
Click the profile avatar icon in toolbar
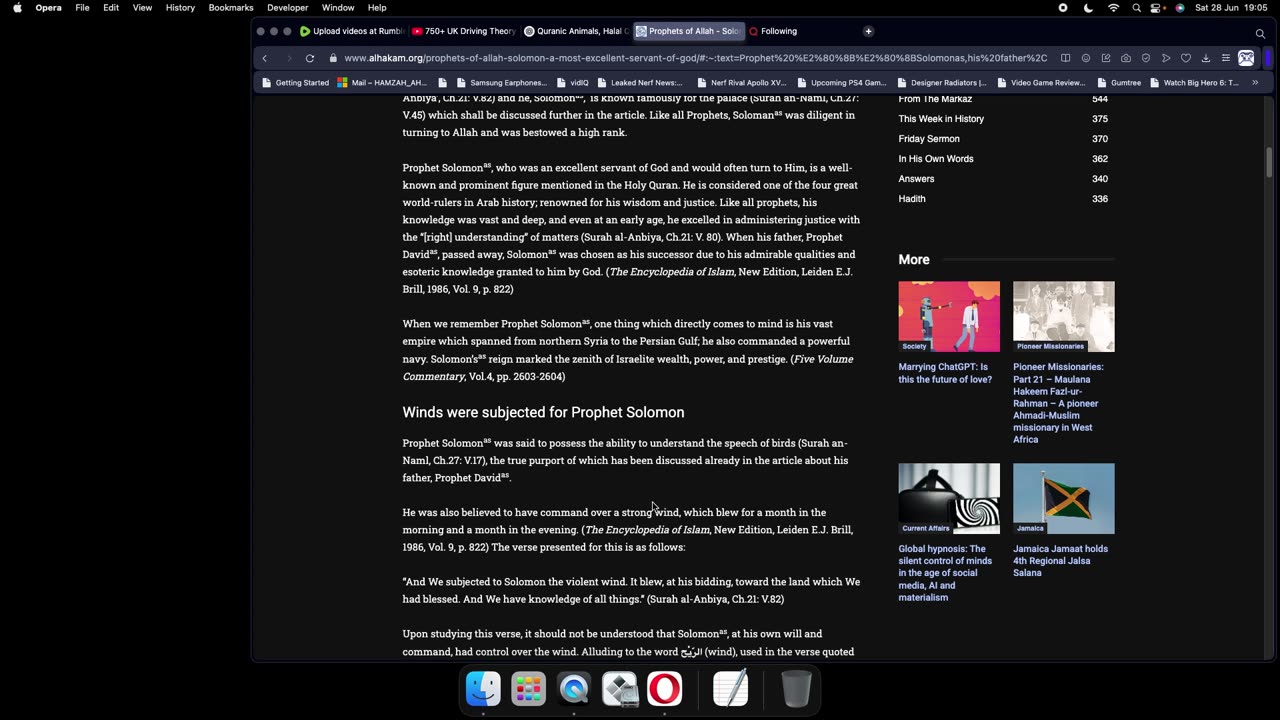(x=1246, y=58)
